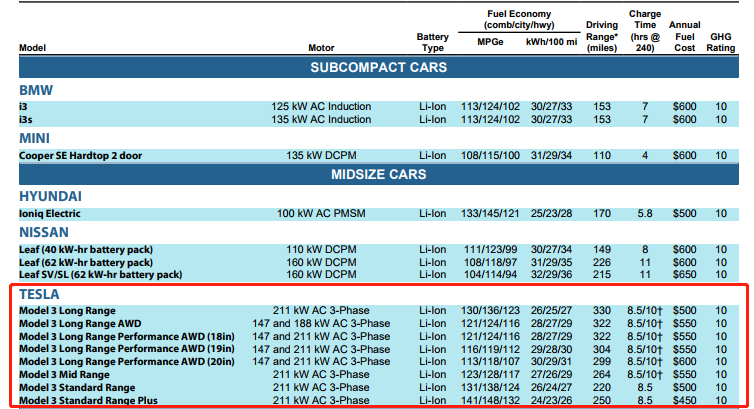Click the 116/119/112 MPGe value
The image size is (754, 409).
(490, 349)
